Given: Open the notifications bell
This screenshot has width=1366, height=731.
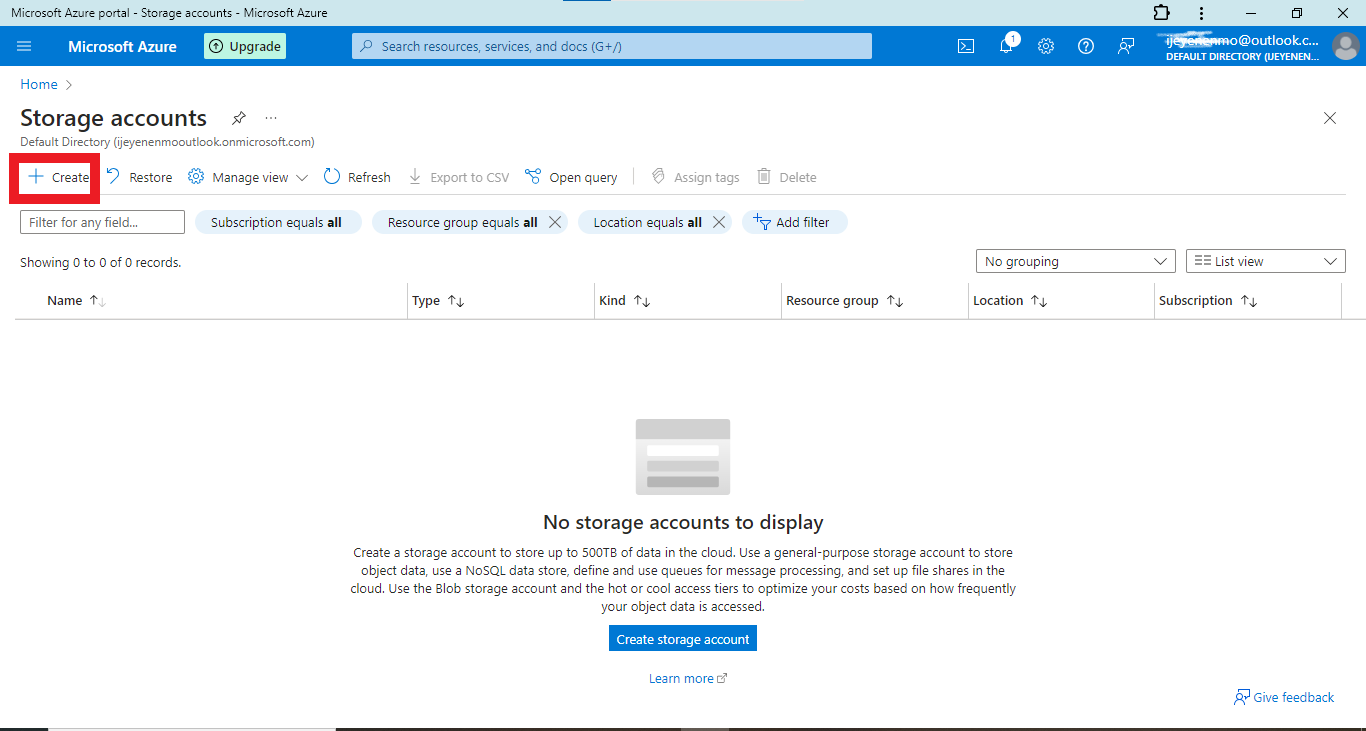Looking at the screenshot, I should tap(1007, 46).
